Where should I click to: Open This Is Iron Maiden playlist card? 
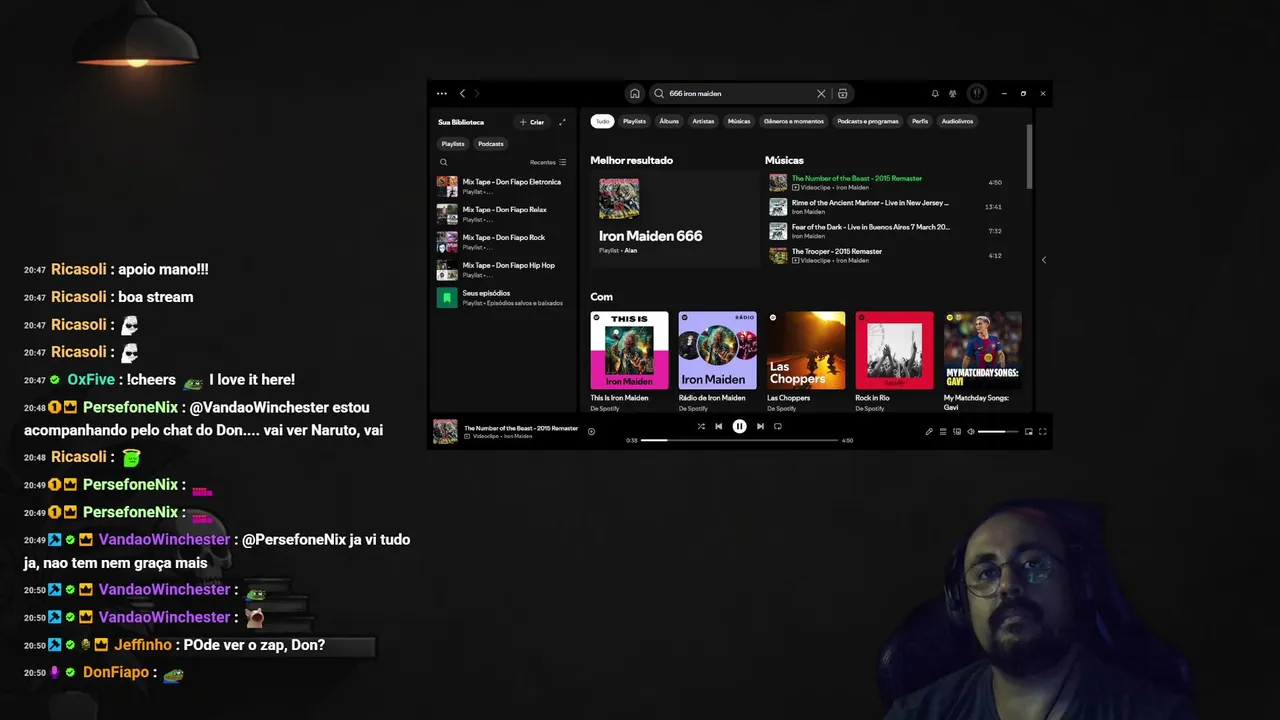click(x=629, y=361)
